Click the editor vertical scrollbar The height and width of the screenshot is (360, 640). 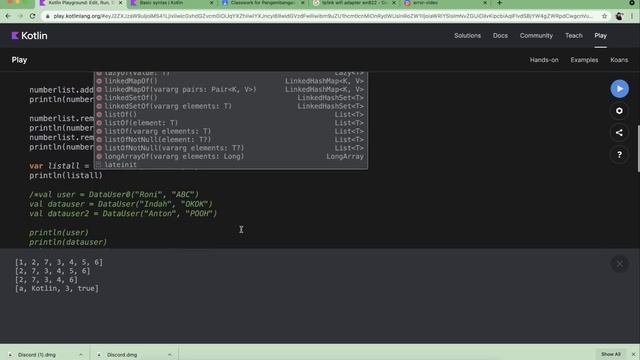(638, 149)
